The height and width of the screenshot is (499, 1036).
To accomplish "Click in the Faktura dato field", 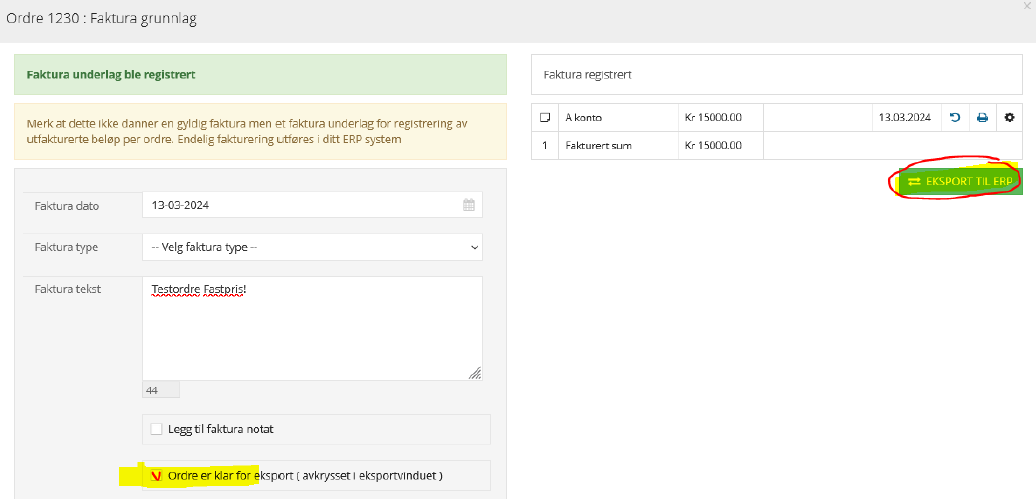I will click(x=312, y=205).
